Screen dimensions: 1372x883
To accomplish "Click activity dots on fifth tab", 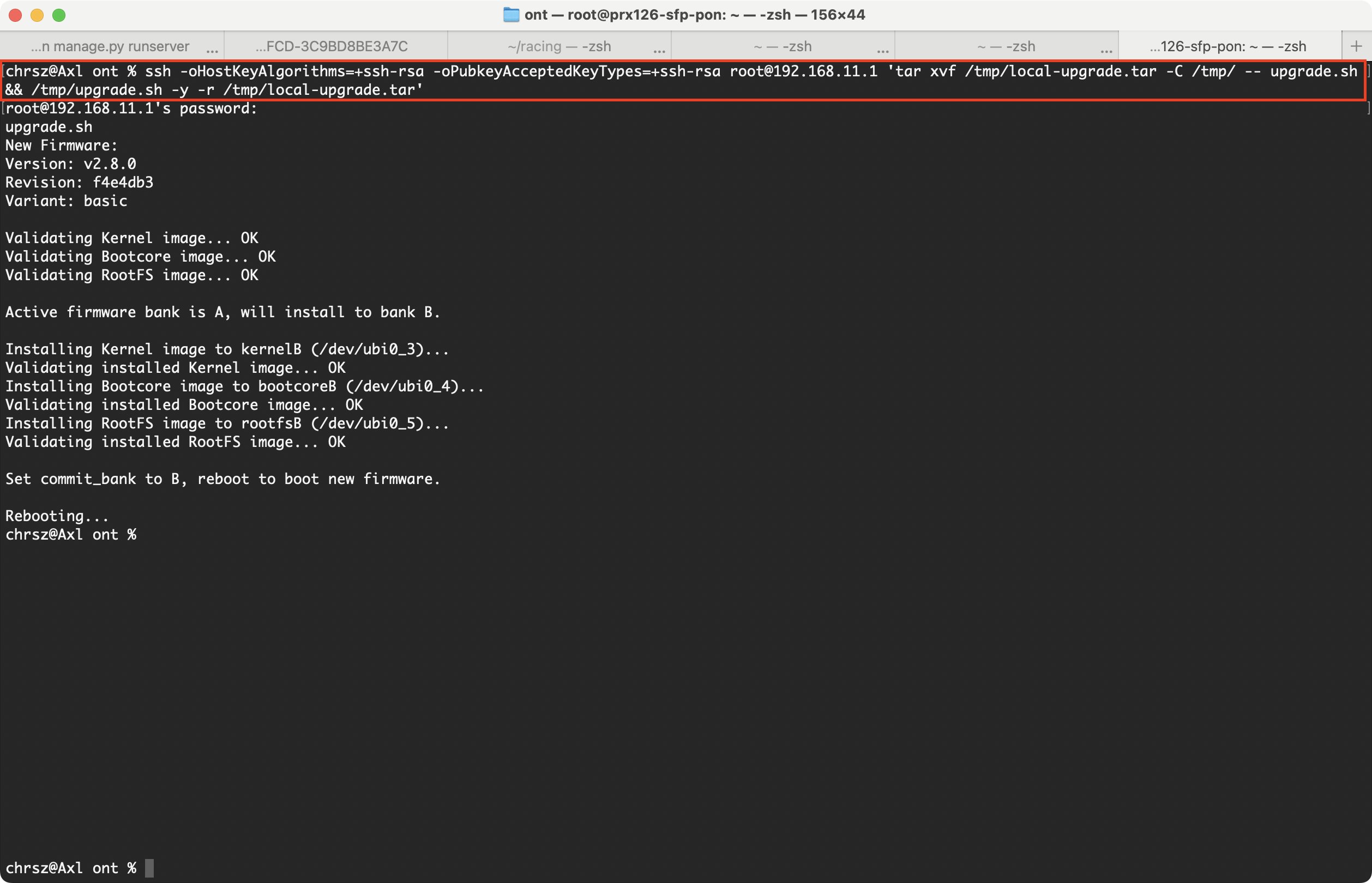I will 1106,51.
